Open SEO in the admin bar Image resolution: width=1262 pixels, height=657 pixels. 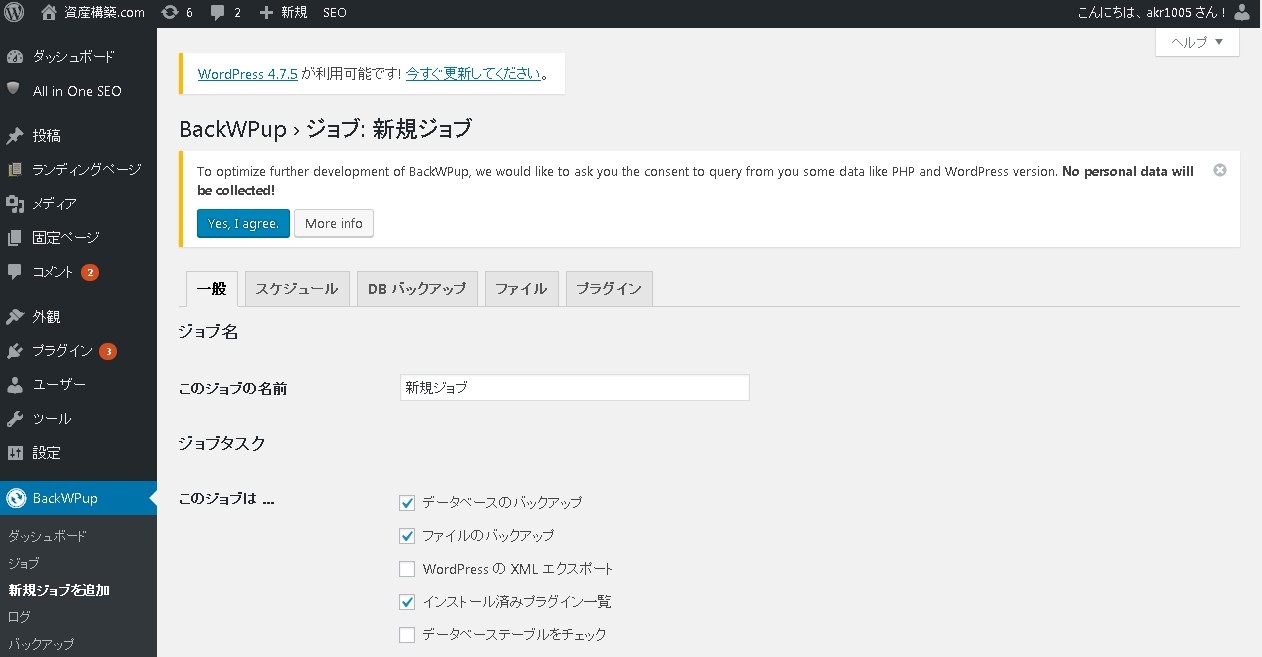(335, 13)
